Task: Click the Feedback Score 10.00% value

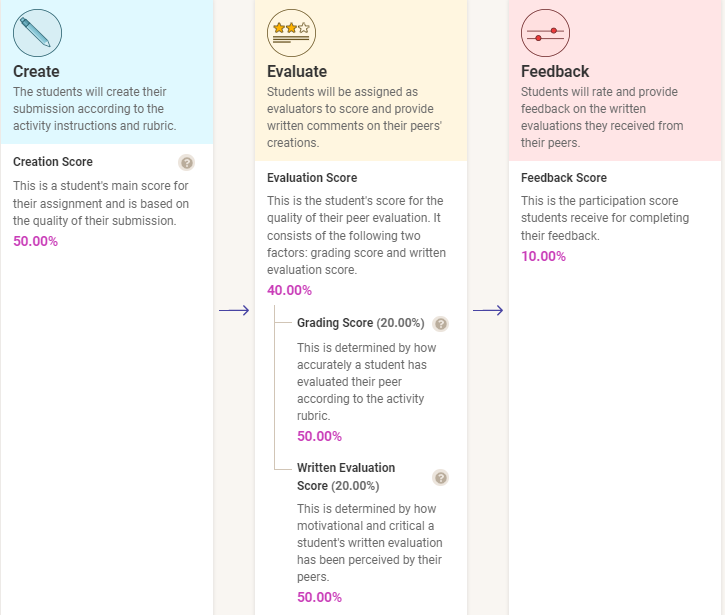Action: tap(543, 257)
